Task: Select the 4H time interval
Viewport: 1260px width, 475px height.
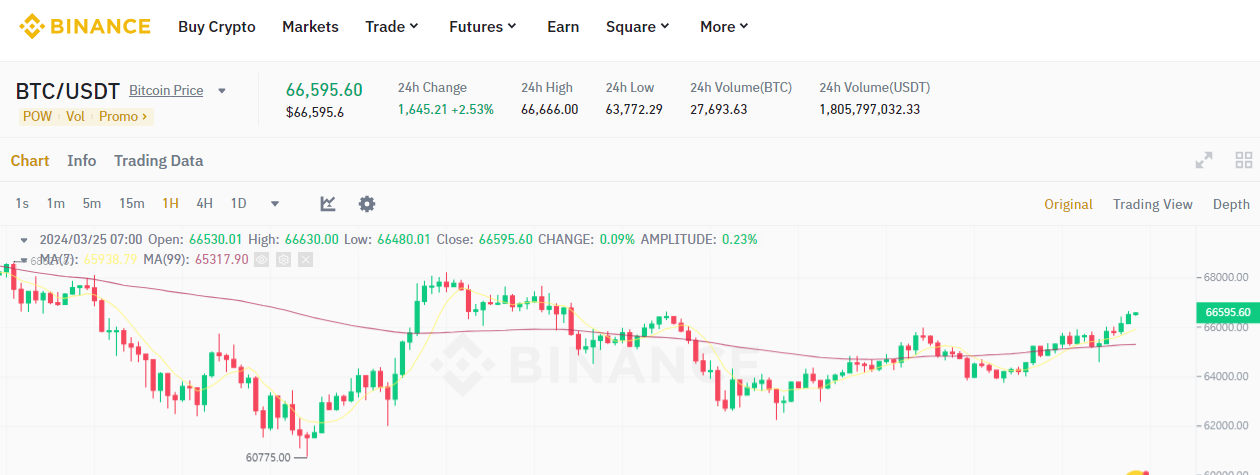Action: tap(204, 204)
